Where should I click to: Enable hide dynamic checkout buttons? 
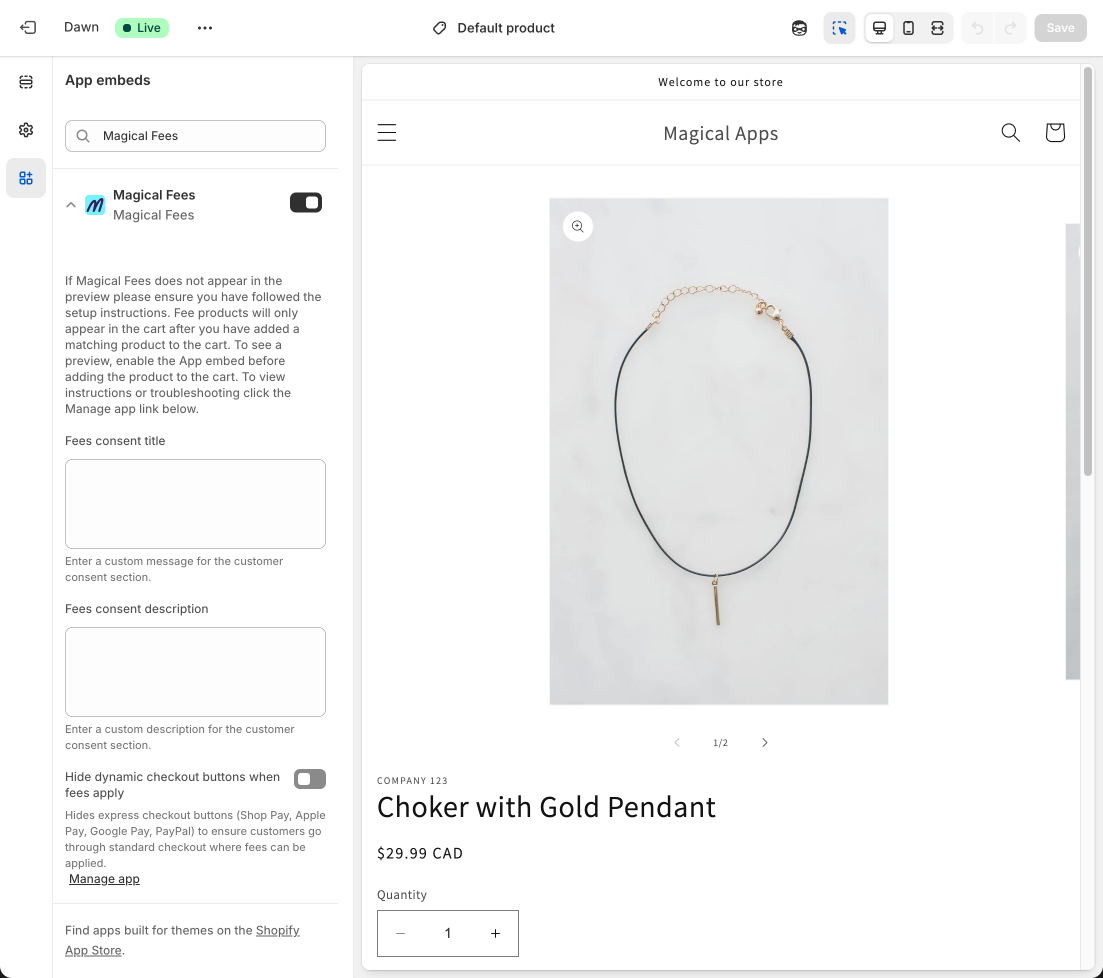310,779
